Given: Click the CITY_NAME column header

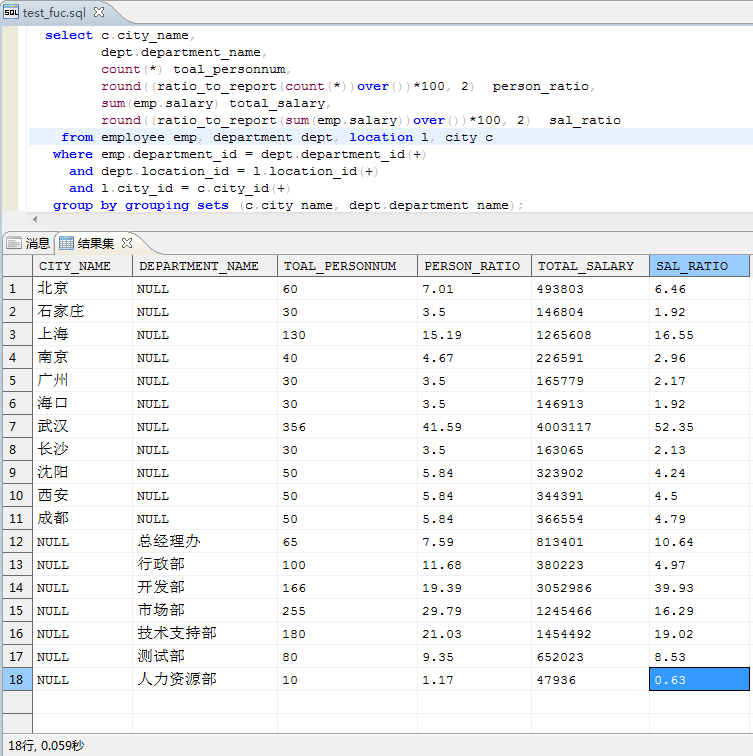Looking at the screenshot, I should click(75, 266).
